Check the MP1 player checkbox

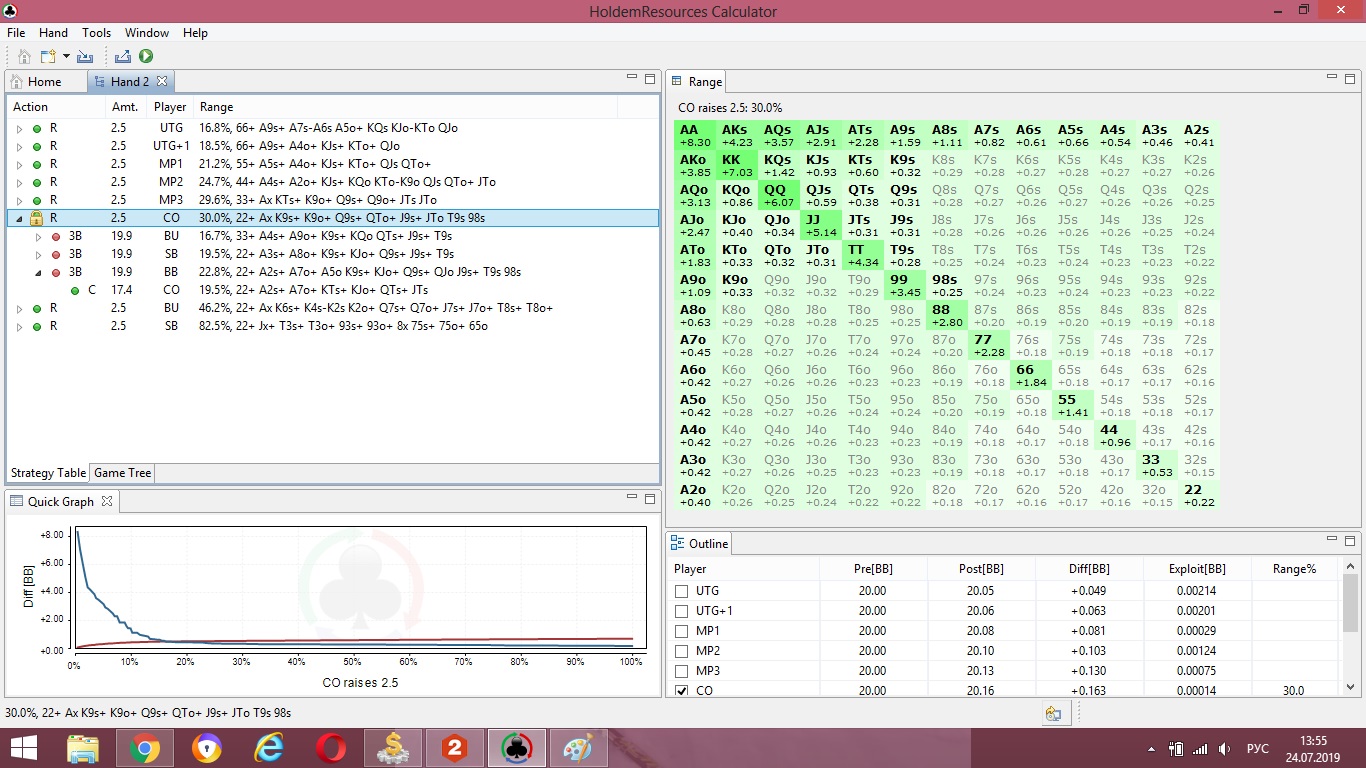coord(682,631)
